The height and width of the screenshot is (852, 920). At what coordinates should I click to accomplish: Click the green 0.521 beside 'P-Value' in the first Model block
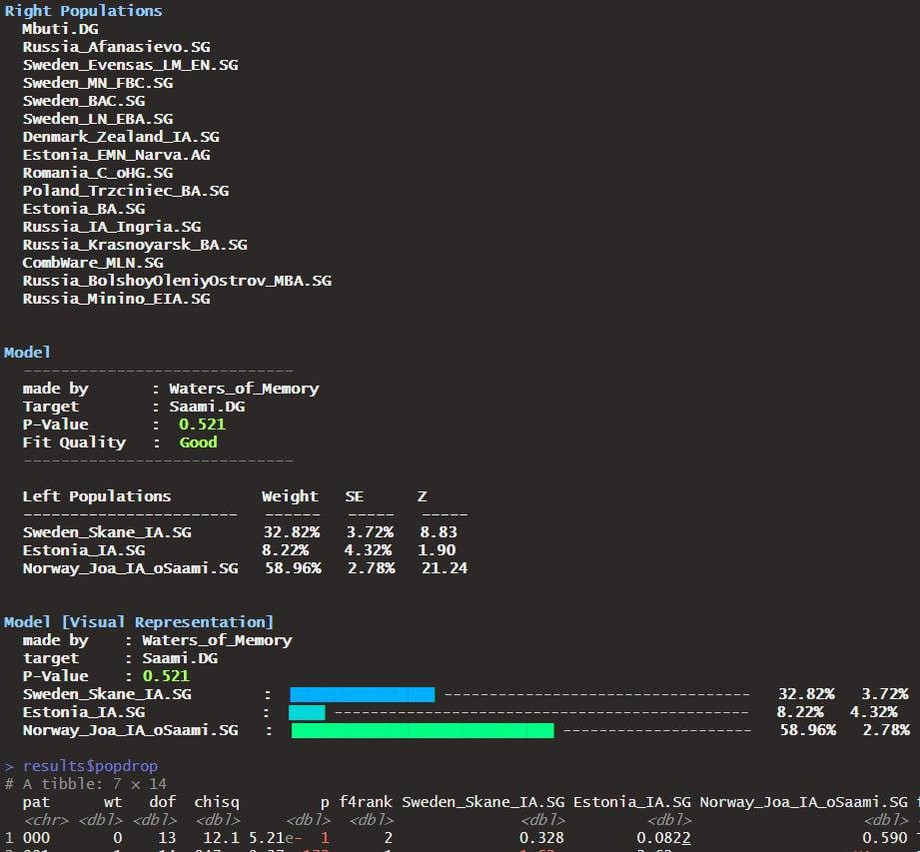202,424
